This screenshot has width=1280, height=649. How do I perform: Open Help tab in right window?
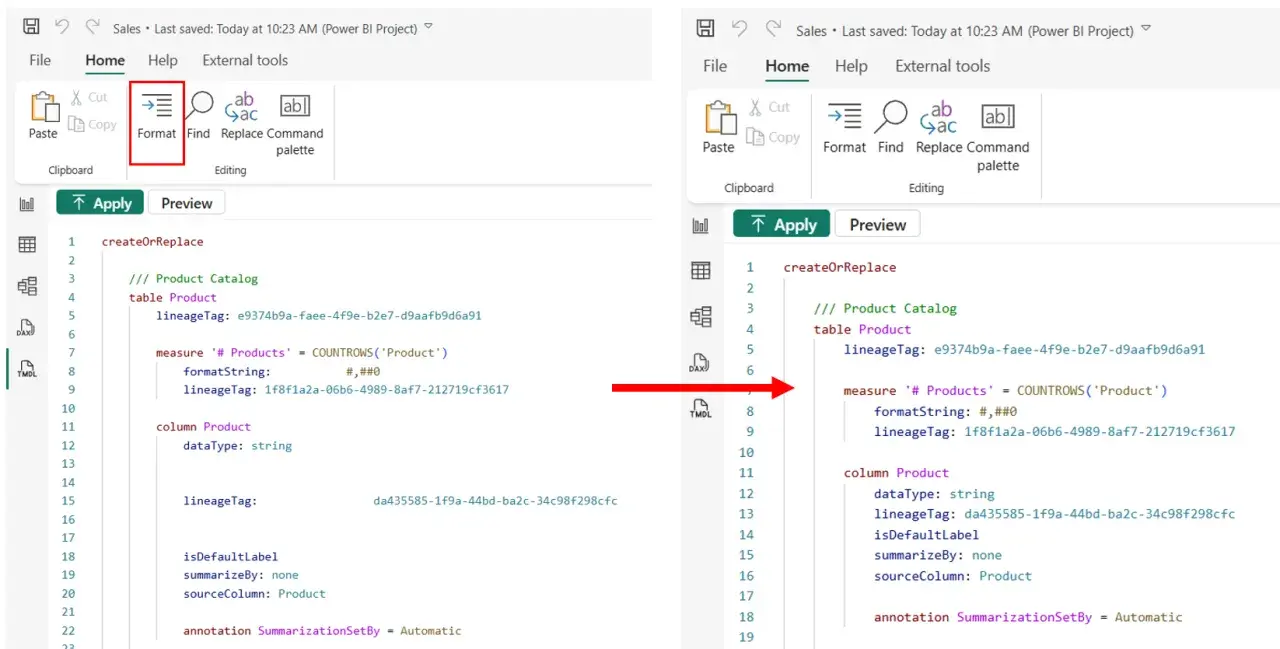(x=851, y=66)
